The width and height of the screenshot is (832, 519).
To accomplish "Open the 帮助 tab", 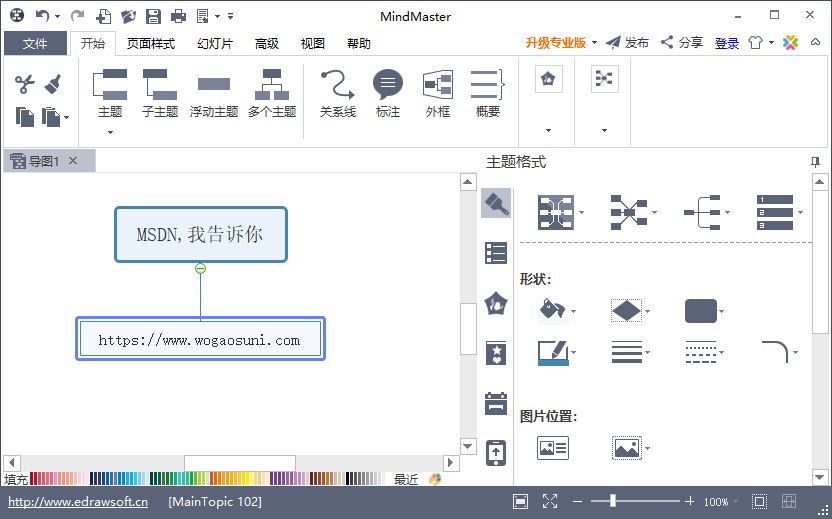I will (x=359, y=44).
